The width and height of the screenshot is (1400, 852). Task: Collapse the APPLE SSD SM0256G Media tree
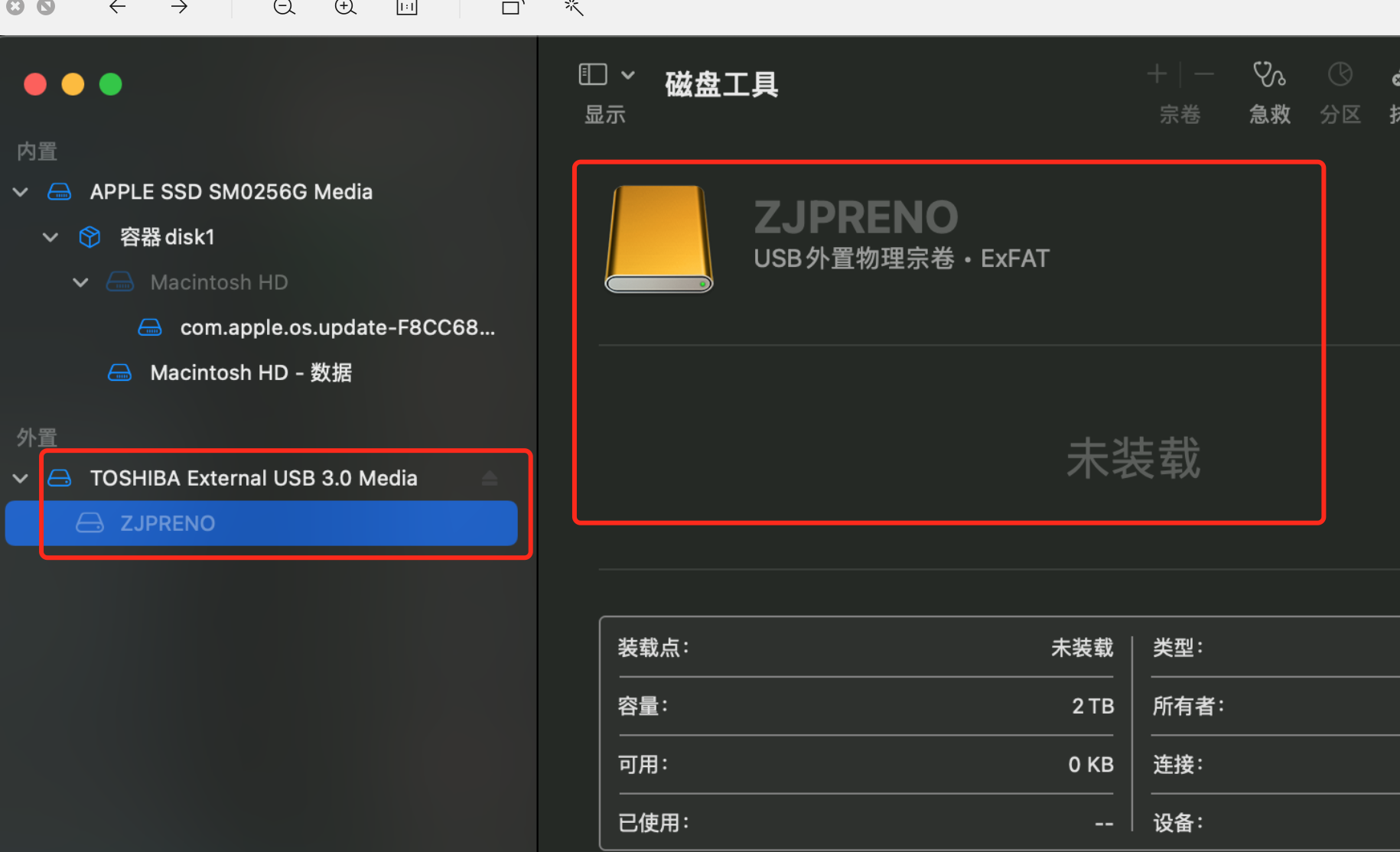click(21, 192)
